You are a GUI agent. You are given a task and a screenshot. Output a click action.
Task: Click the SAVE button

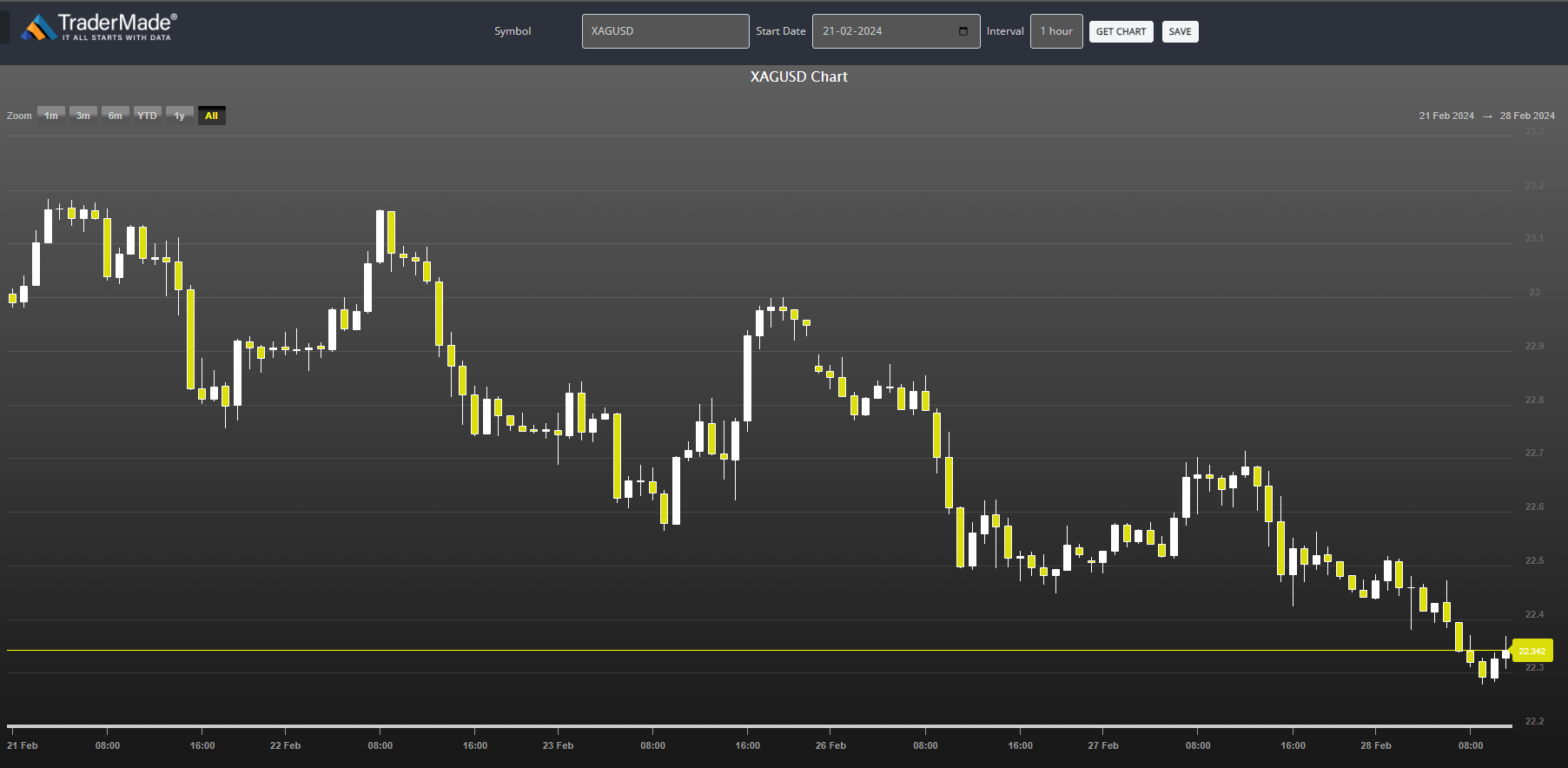point(1180,32)
